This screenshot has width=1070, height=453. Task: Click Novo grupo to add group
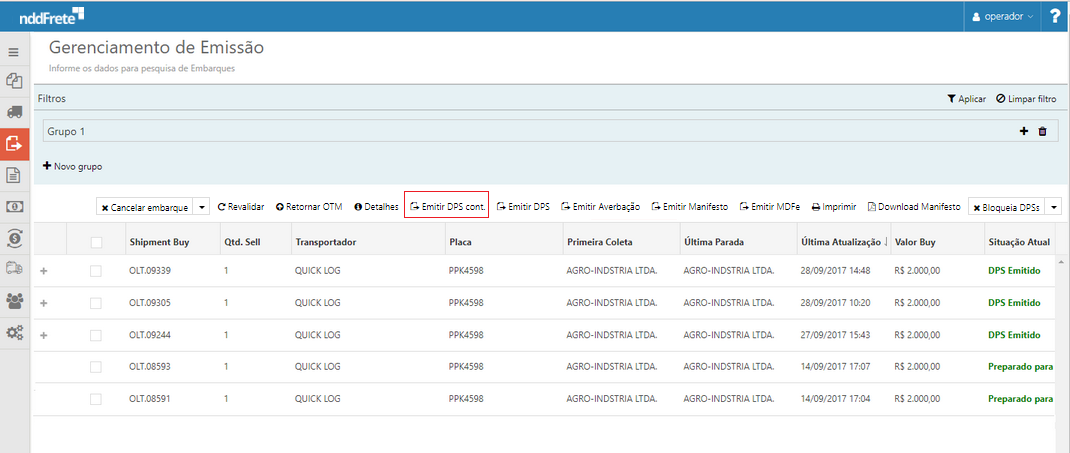coord(72,166)
